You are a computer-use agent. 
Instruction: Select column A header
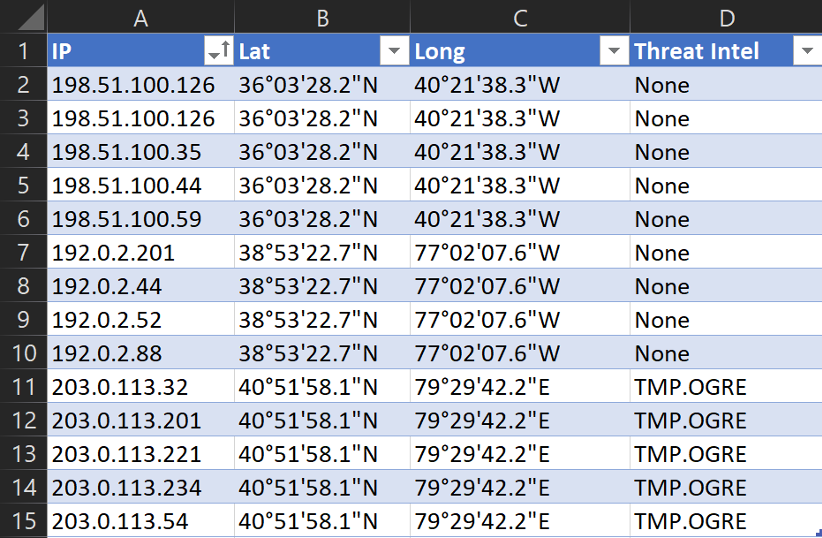(140, 17)
